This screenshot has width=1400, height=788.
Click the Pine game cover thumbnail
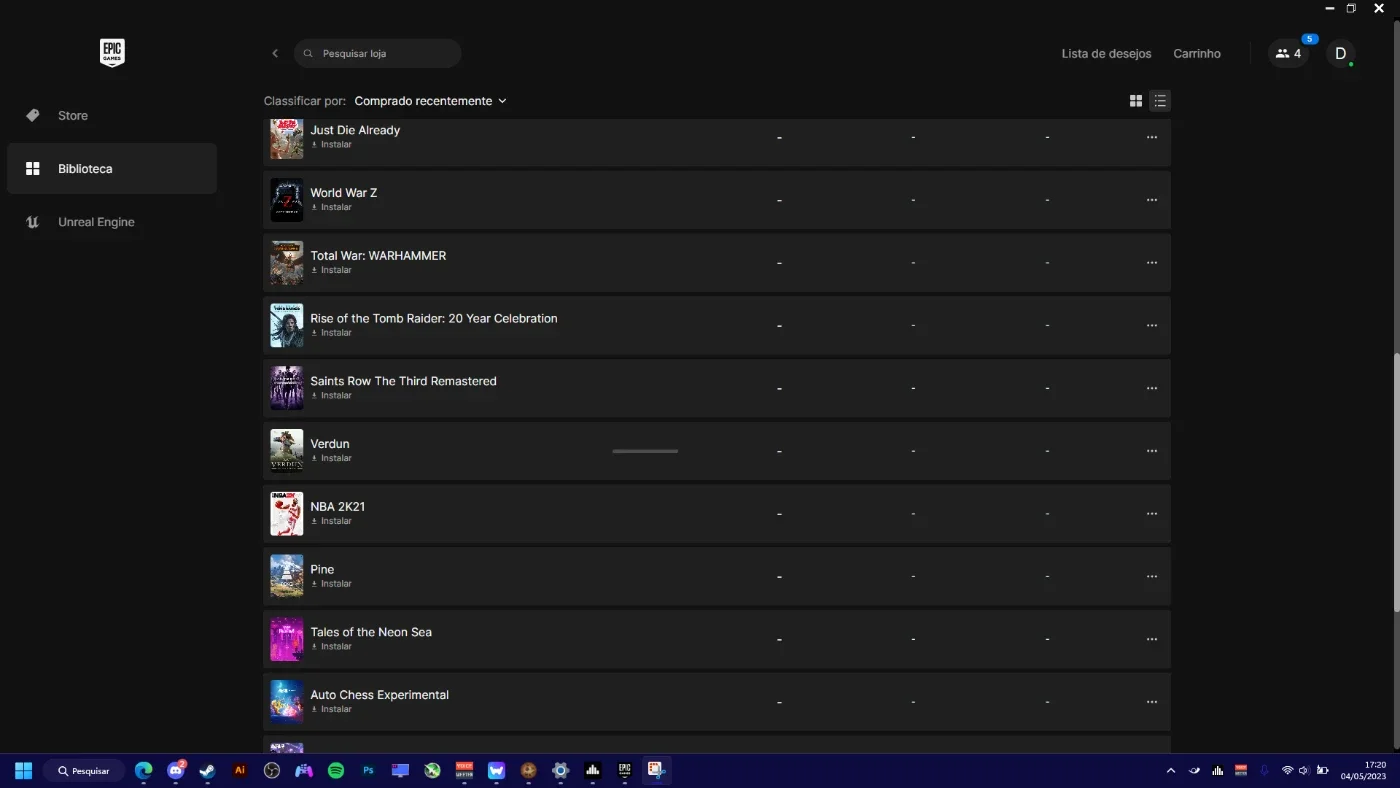point(287,576)
